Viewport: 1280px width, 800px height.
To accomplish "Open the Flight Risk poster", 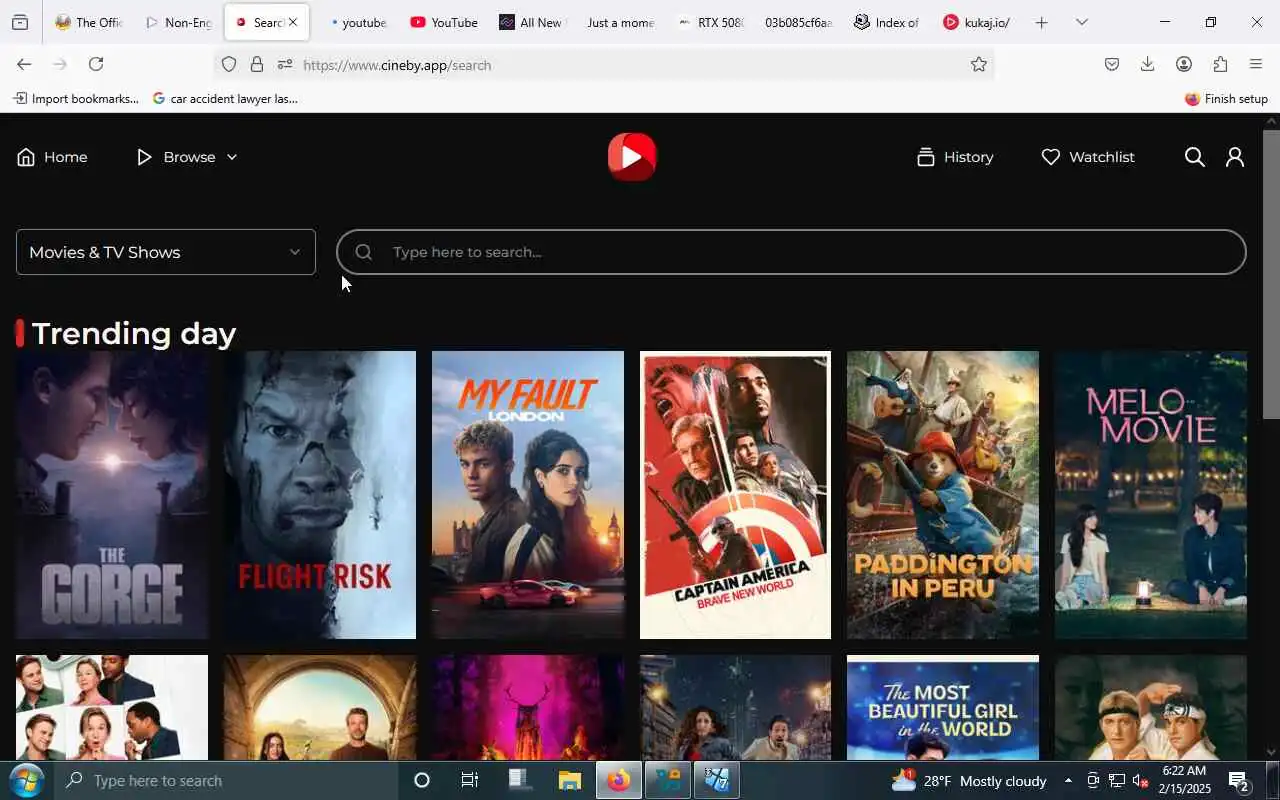I will pos(320,495).
